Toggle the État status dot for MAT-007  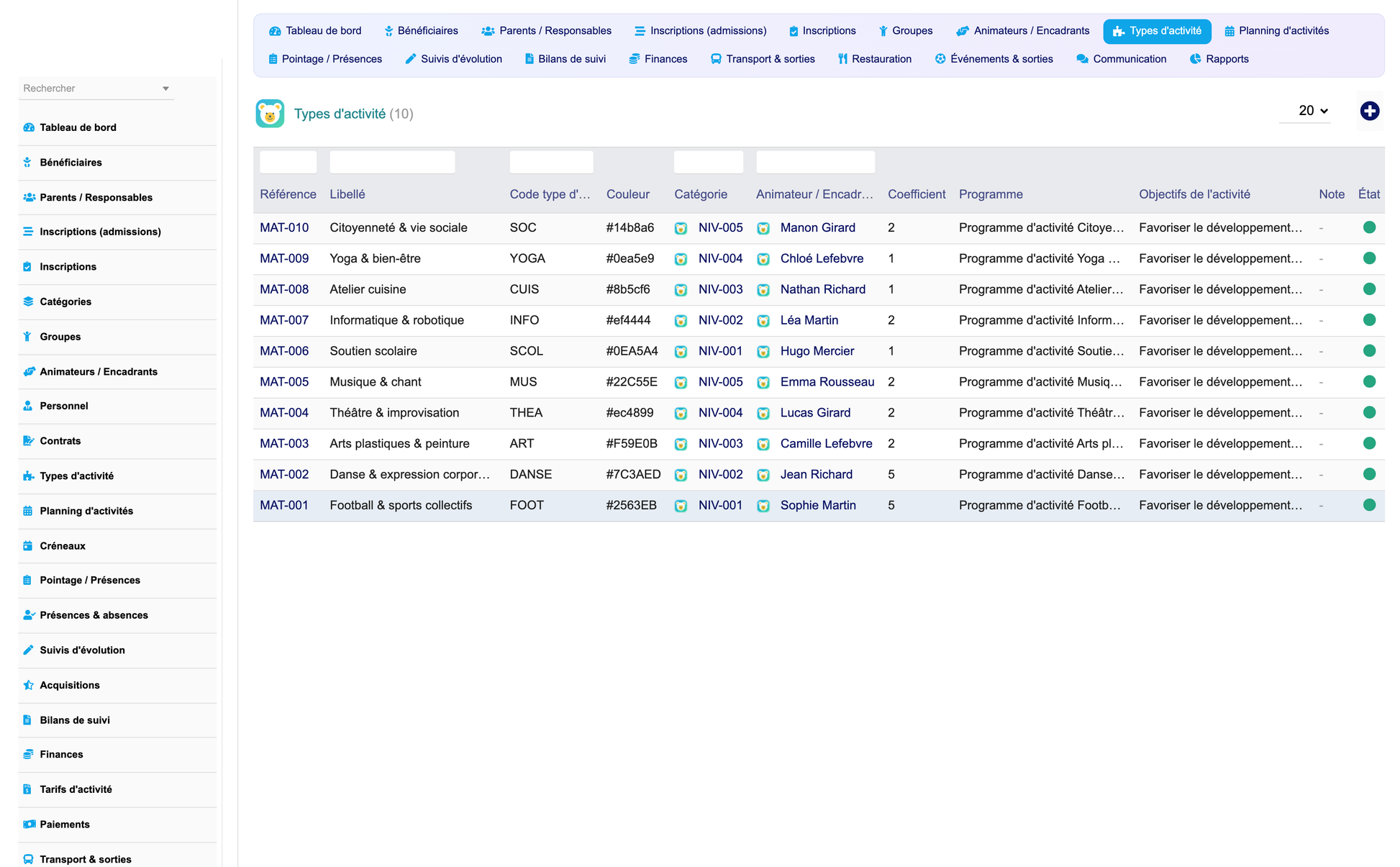1369,320
